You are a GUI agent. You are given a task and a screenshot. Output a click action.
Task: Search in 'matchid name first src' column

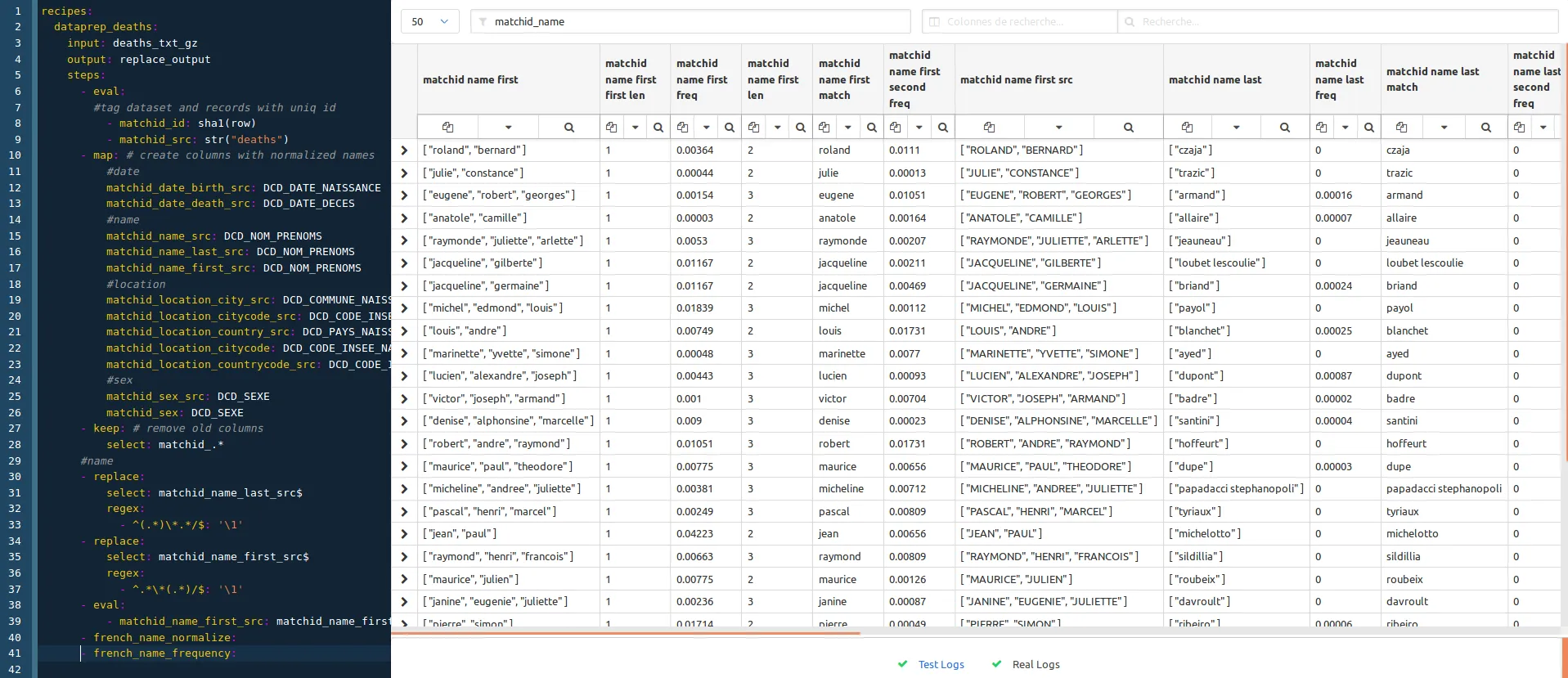click(x=1129, y=127)
